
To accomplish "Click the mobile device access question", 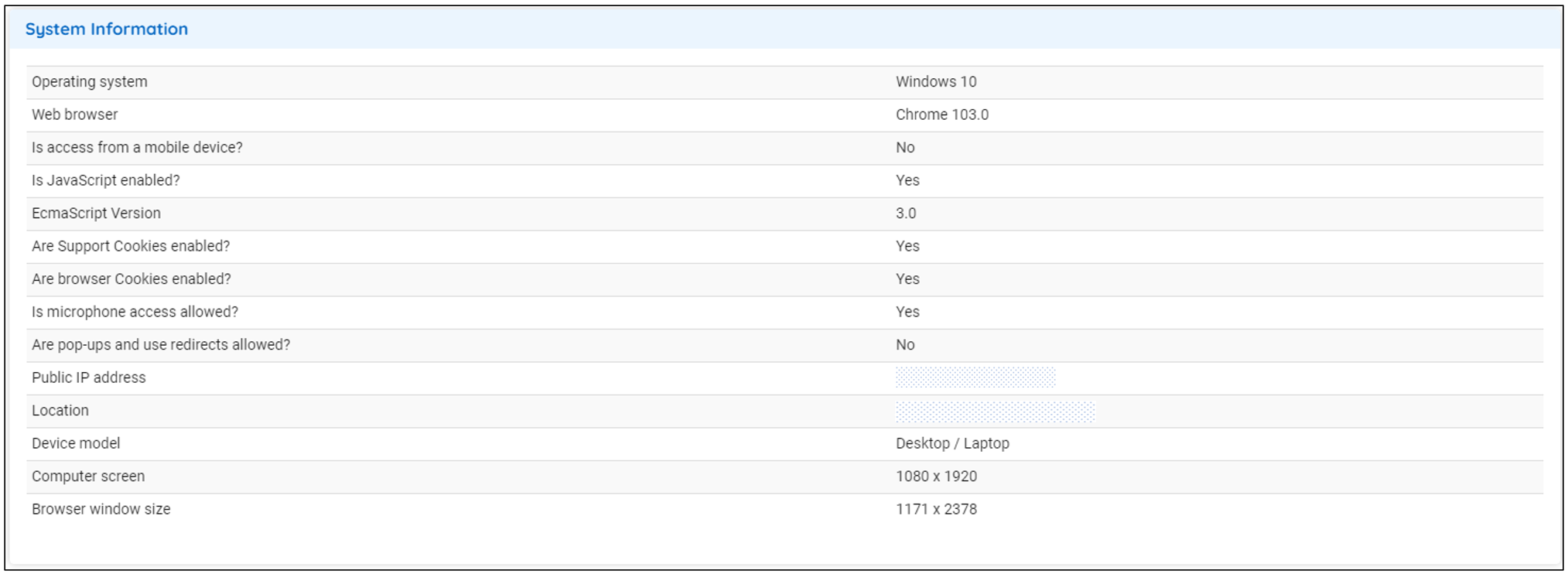I will (137, 148).
